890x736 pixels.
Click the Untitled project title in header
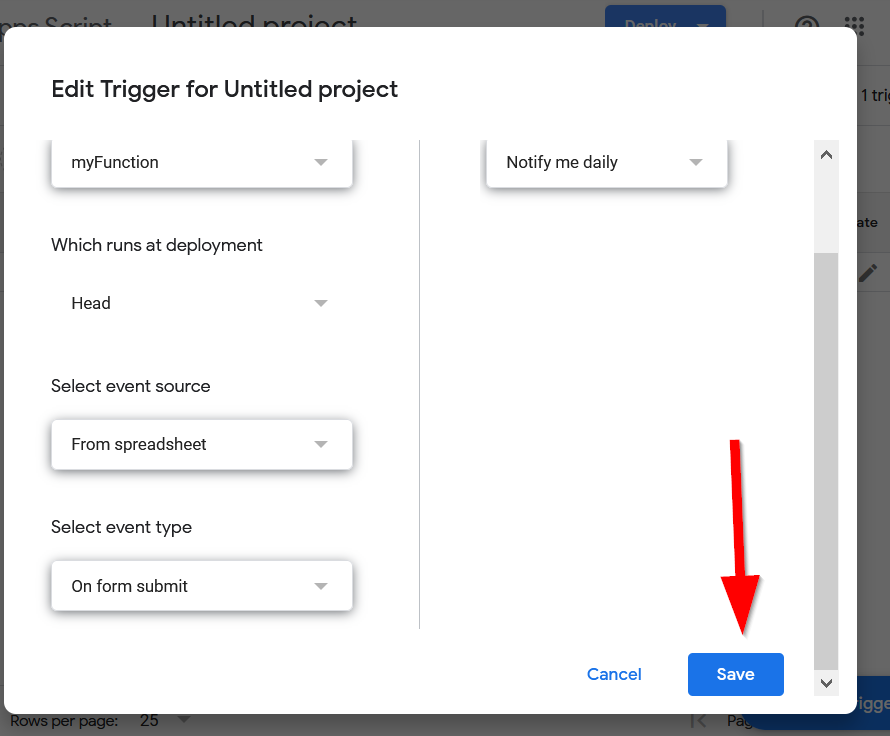pyautogui.click(x=254, y=22)
